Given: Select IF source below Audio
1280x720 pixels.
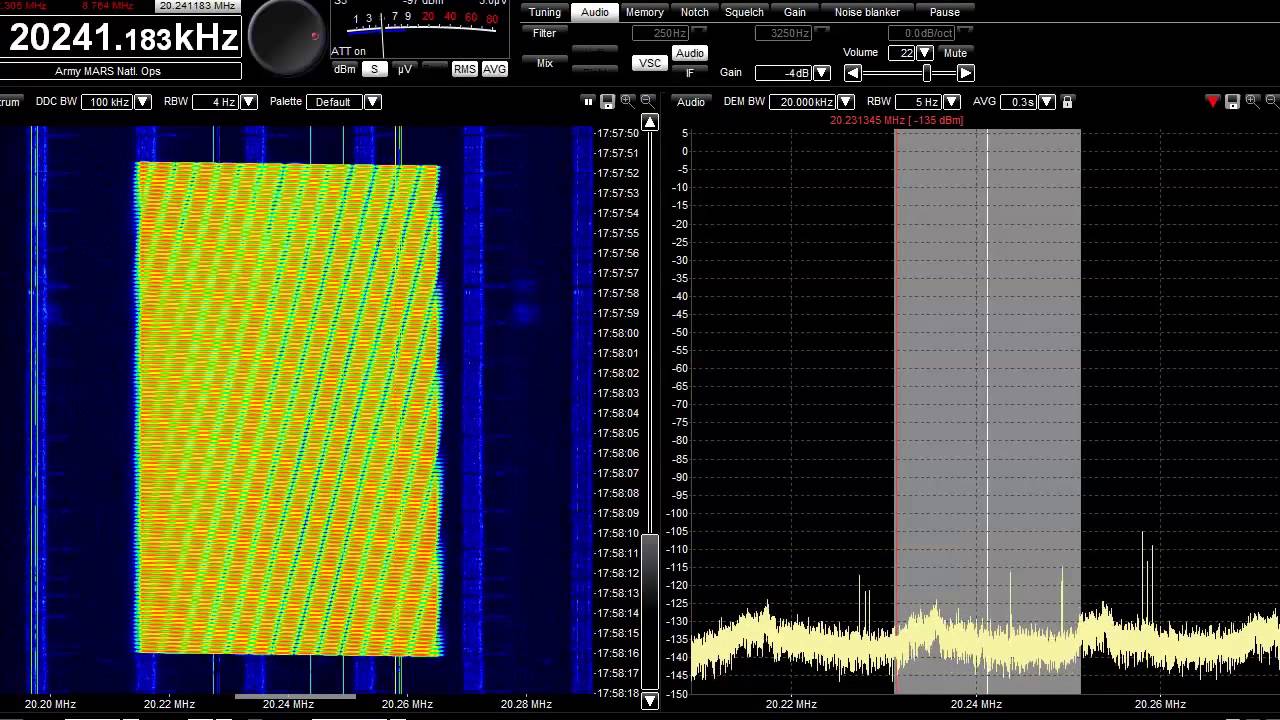Looking at the screenshot, I should click(689, 73).
